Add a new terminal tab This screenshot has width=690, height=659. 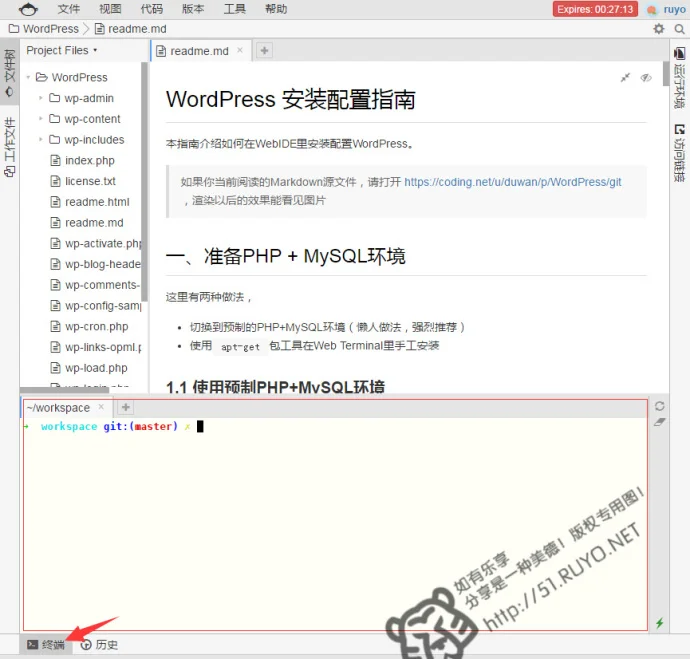(x=125, y=407)
